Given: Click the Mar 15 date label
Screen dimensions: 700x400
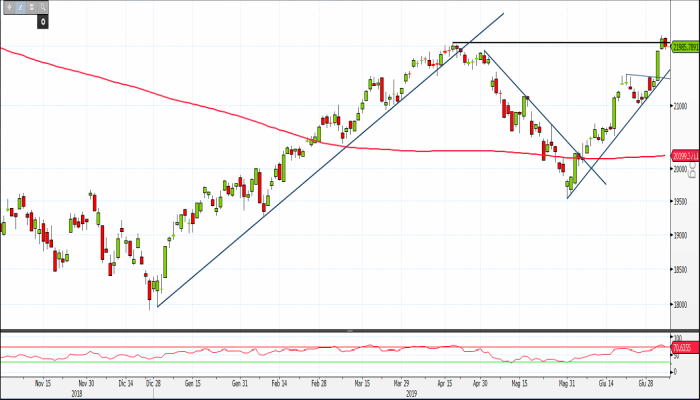Looking at the screenshot, I should tap(362, 383).
